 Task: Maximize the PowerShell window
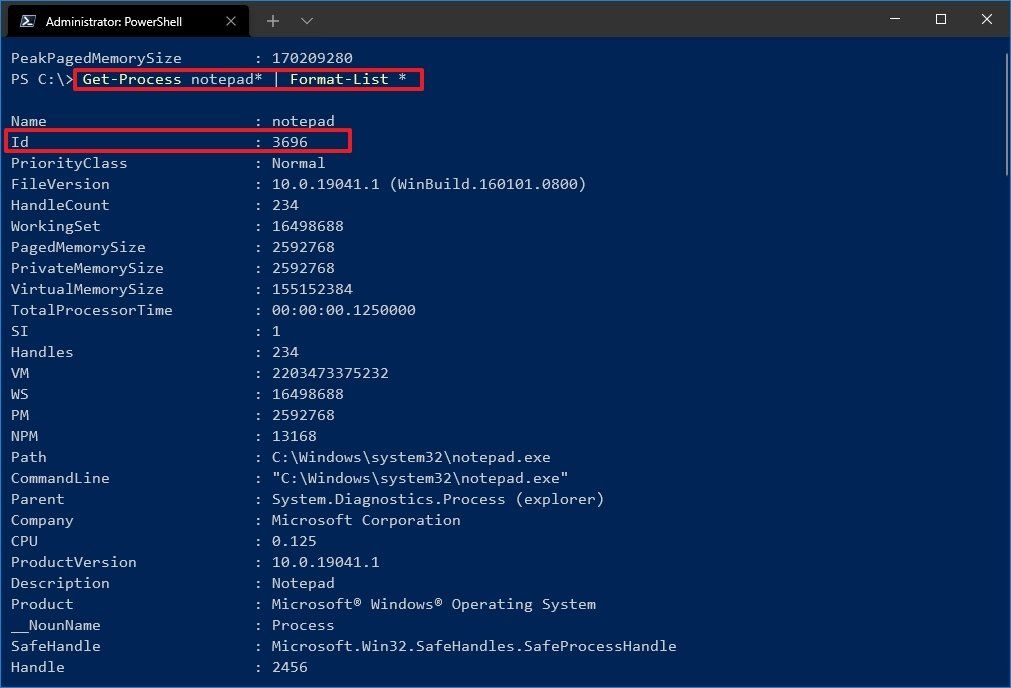(x=938, y=19)
